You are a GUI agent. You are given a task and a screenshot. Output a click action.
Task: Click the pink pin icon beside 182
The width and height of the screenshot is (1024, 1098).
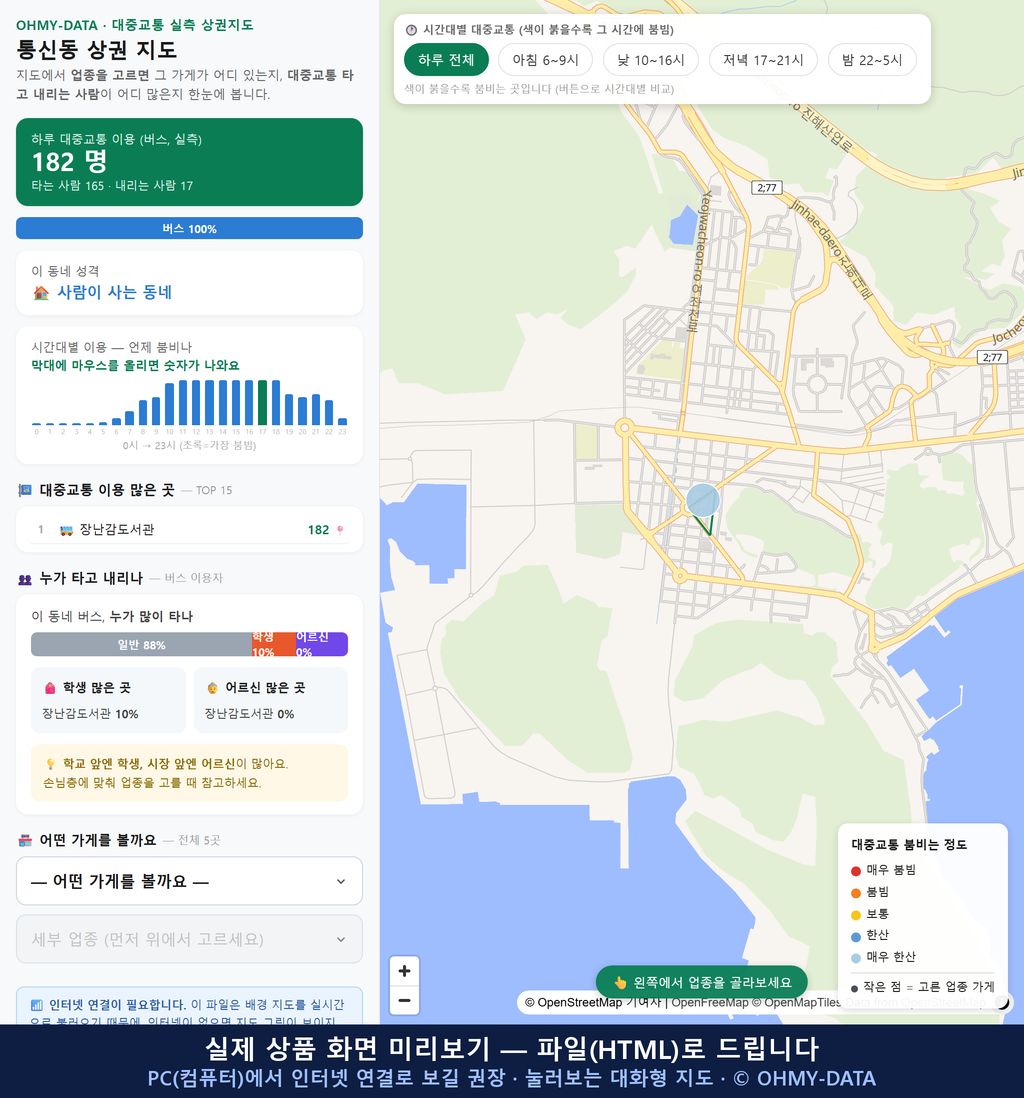coord(340,530)
